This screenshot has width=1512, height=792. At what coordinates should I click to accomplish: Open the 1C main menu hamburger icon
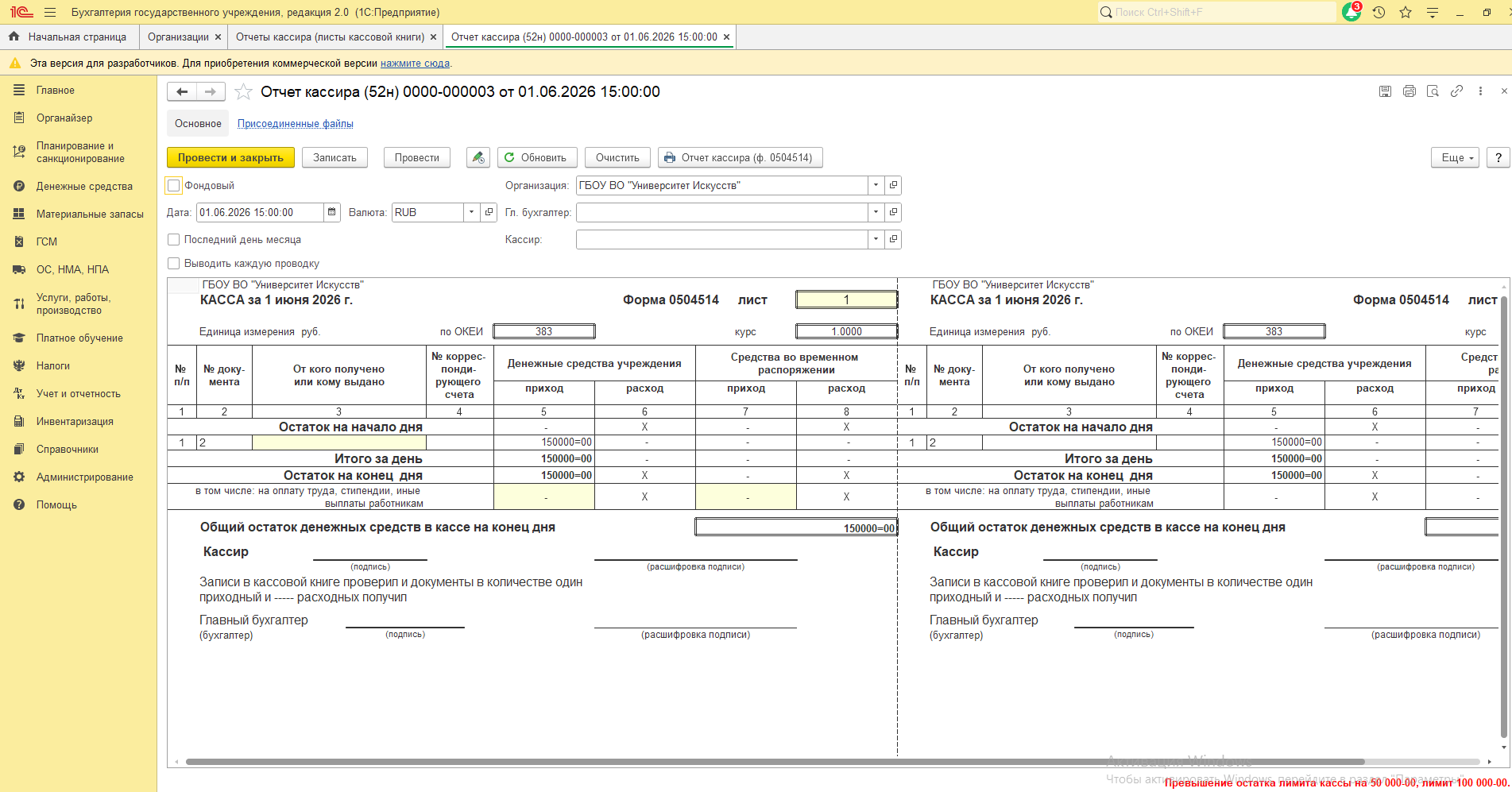(50, 12)
